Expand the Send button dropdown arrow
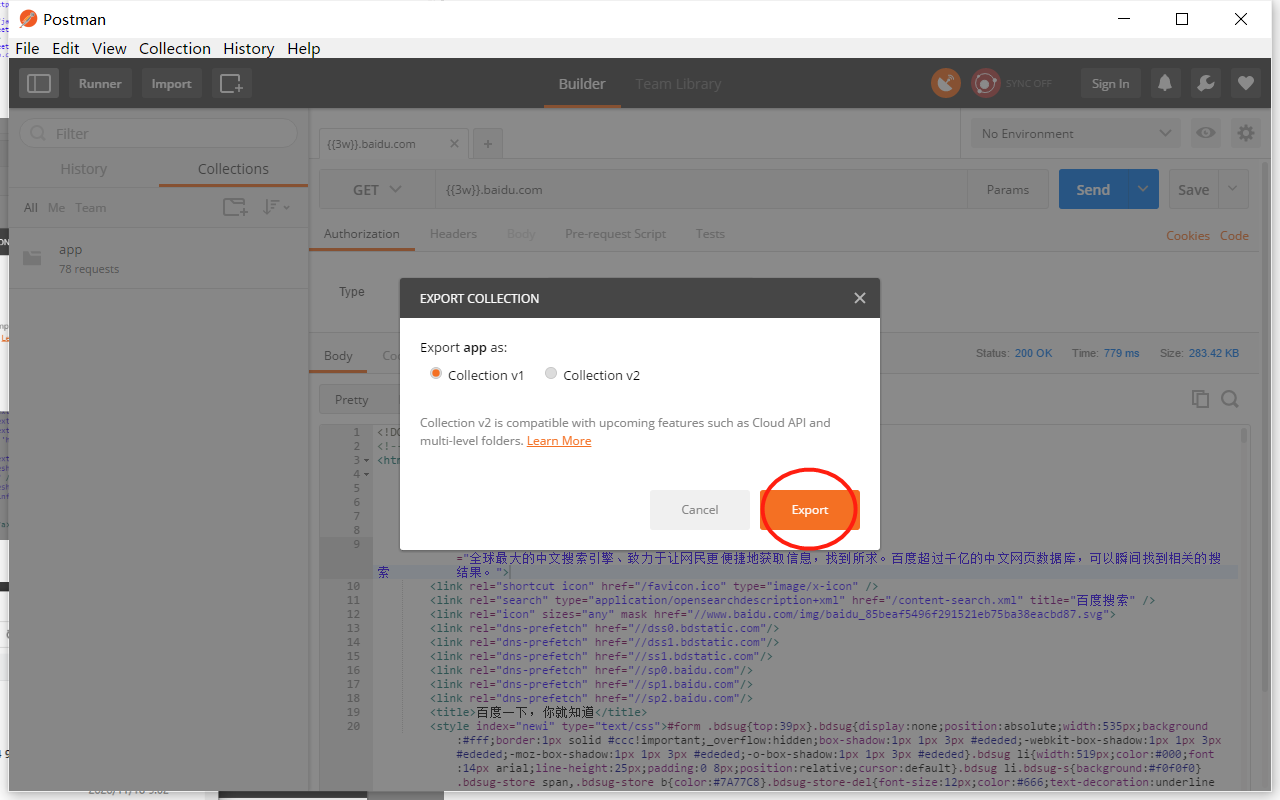 1143,189
